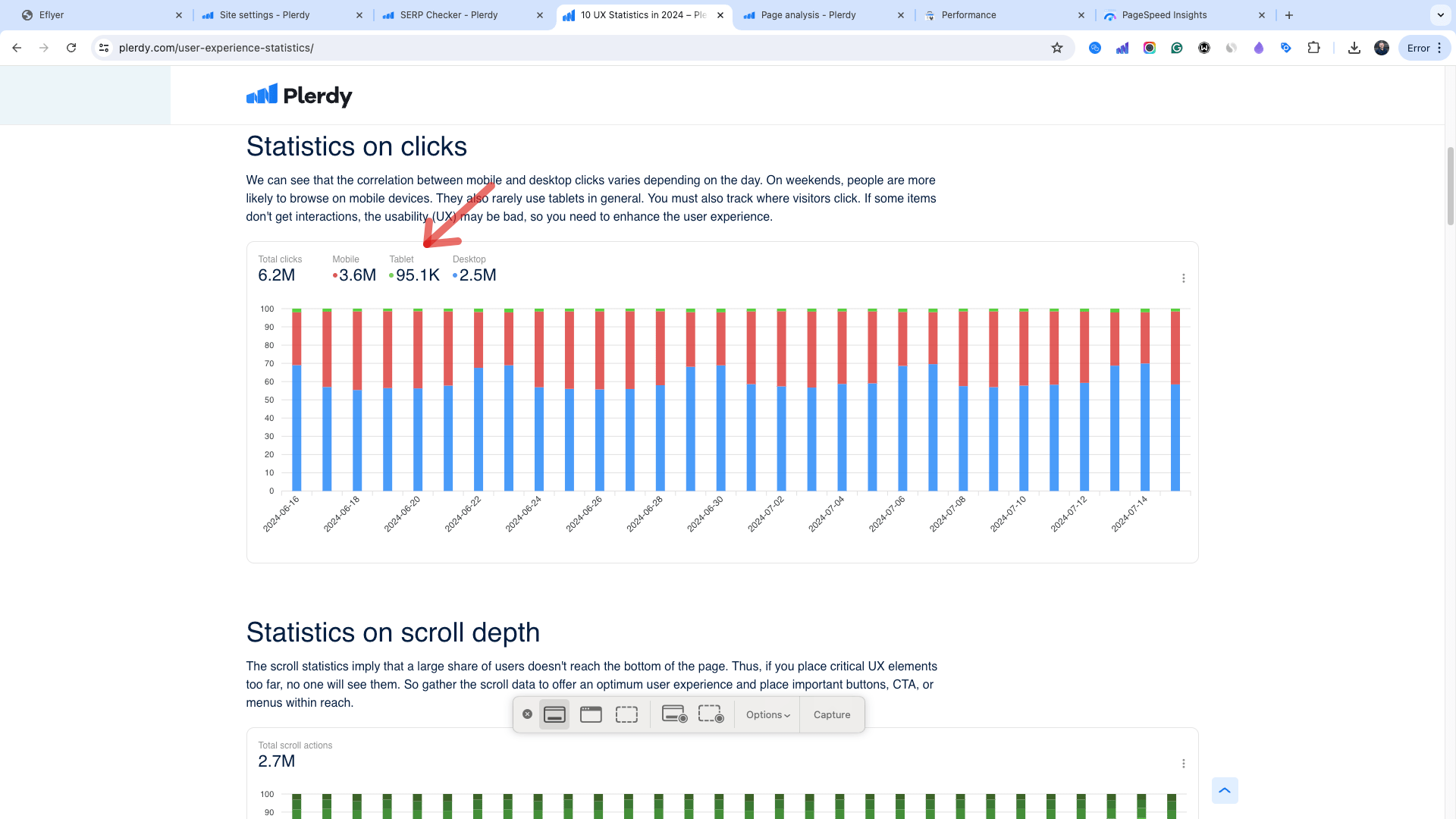Select Capture Entire Screen mode
This screenshot has height=819, width=1456.
point(554,714)
